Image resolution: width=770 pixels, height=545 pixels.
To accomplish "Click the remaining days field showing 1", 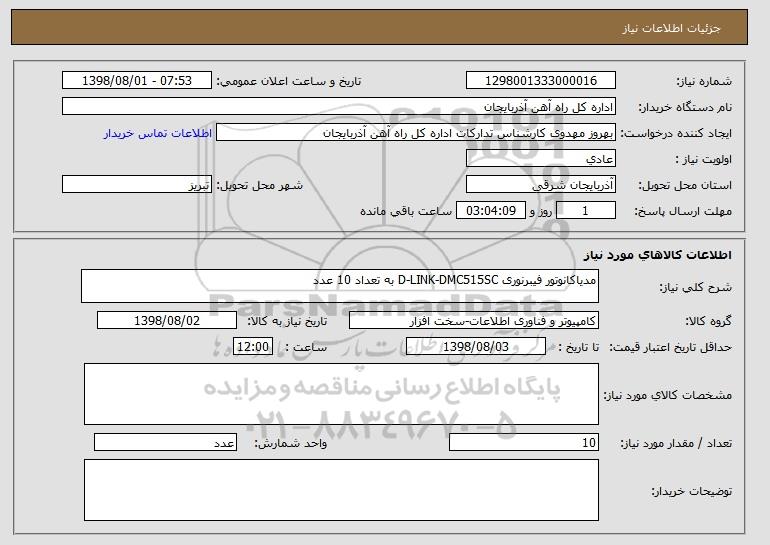I will click(x=586, y=211).
